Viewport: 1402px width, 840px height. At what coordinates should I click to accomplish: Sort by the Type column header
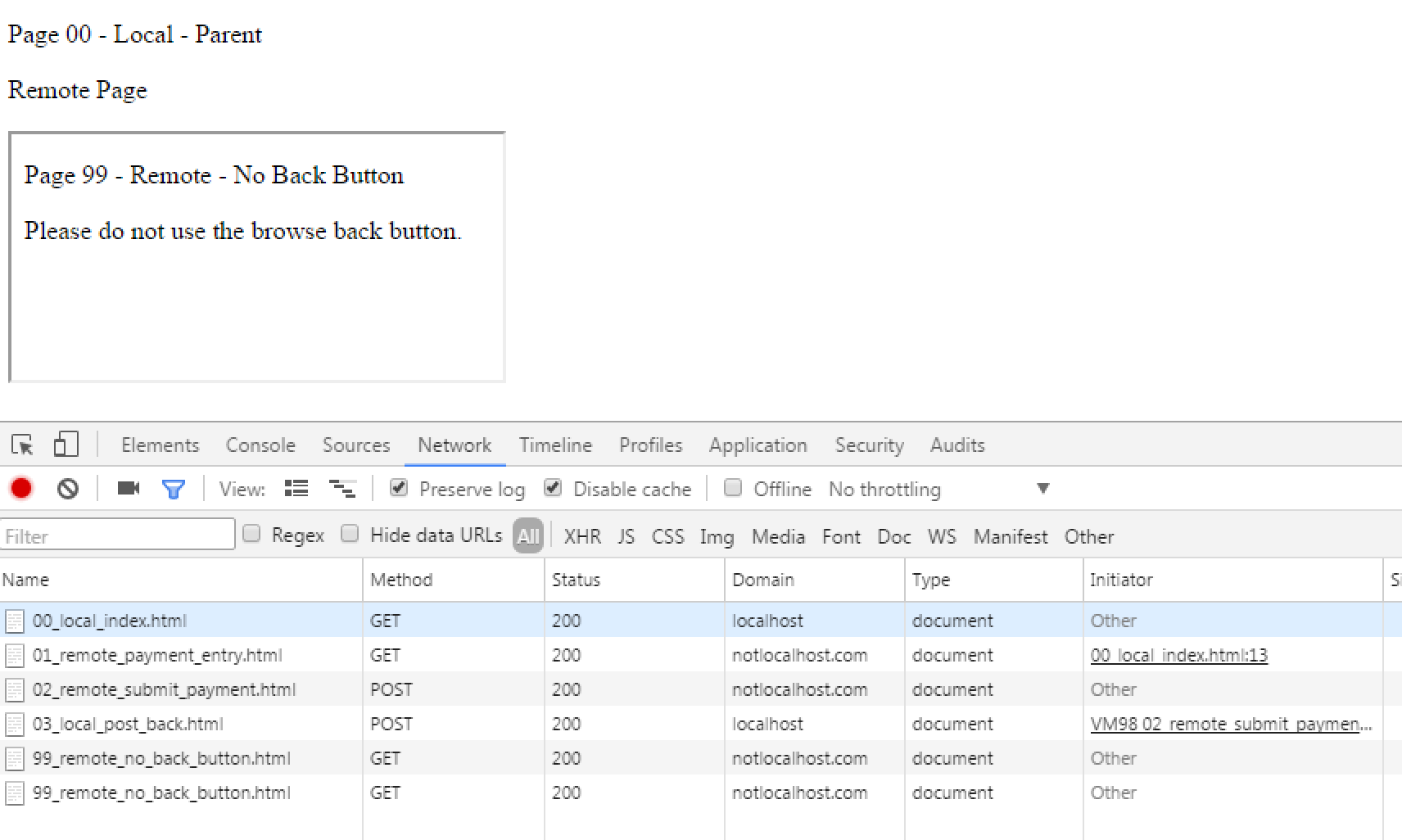[994, 580]
